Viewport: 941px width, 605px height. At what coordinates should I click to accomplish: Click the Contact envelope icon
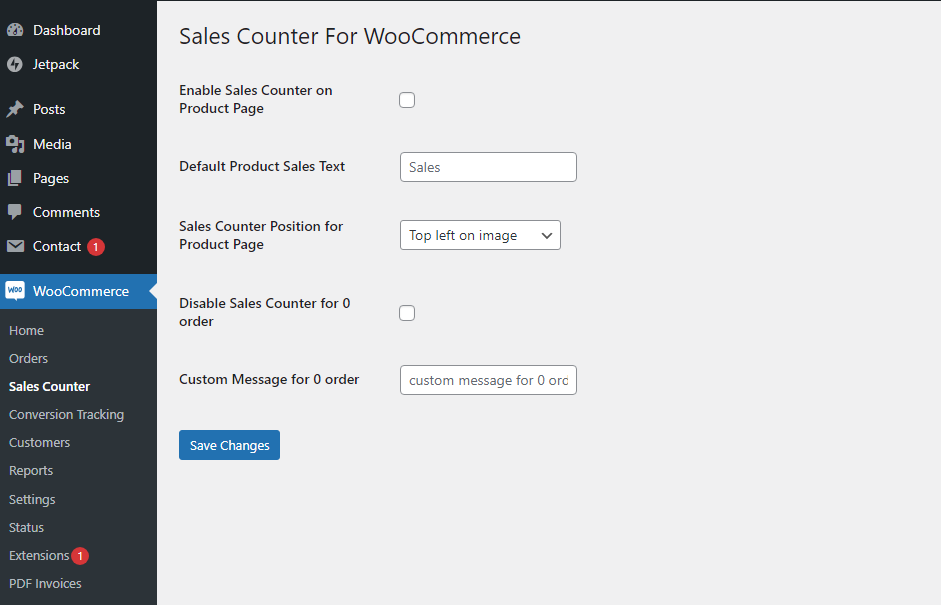[15, 246]
